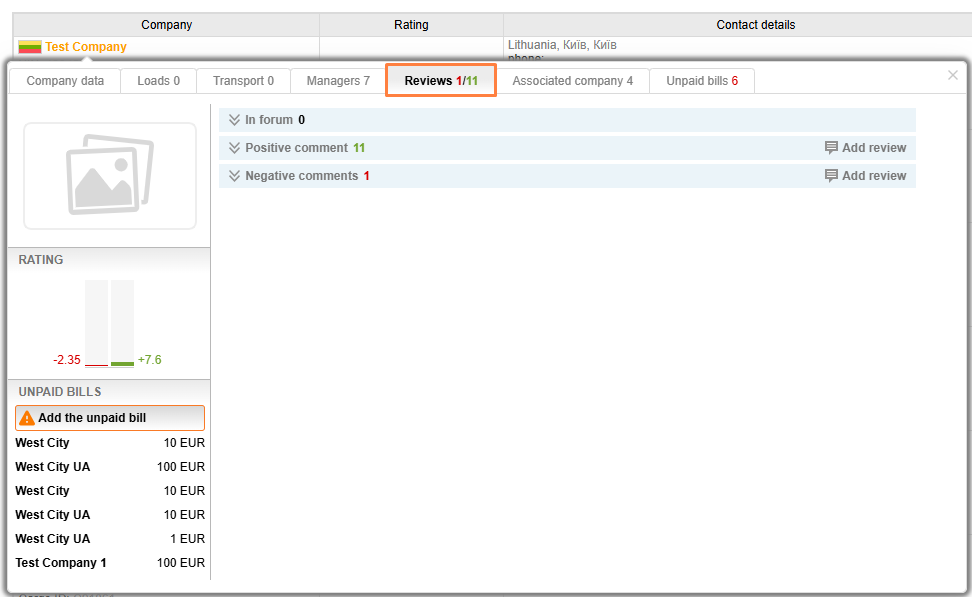
Task: Select the Test Company 1 unpaid bill entry
Action: (61, 563)
